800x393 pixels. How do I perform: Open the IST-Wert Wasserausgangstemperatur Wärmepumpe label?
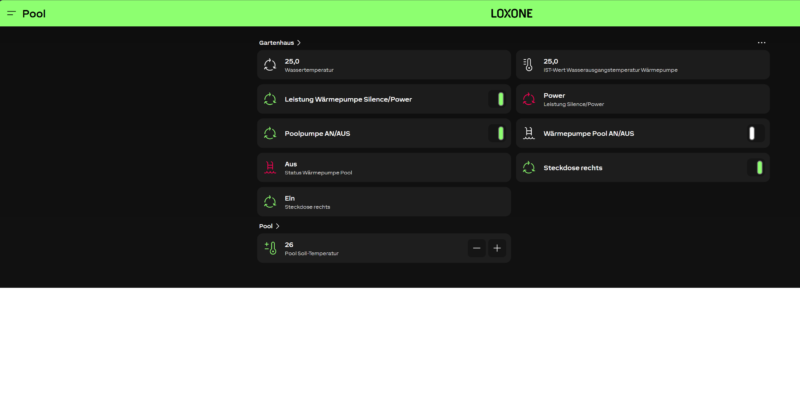[610, 70]
